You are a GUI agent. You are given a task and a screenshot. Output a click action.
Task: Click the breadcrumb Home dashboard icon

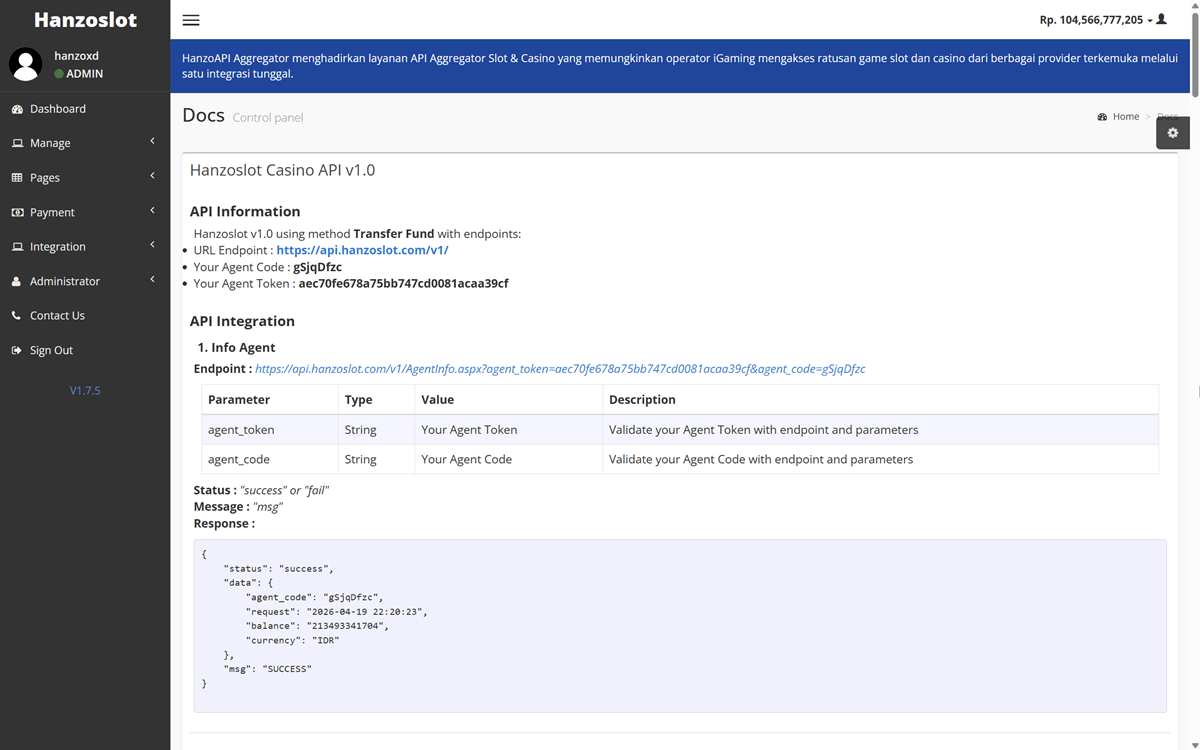pos(1102,117)
